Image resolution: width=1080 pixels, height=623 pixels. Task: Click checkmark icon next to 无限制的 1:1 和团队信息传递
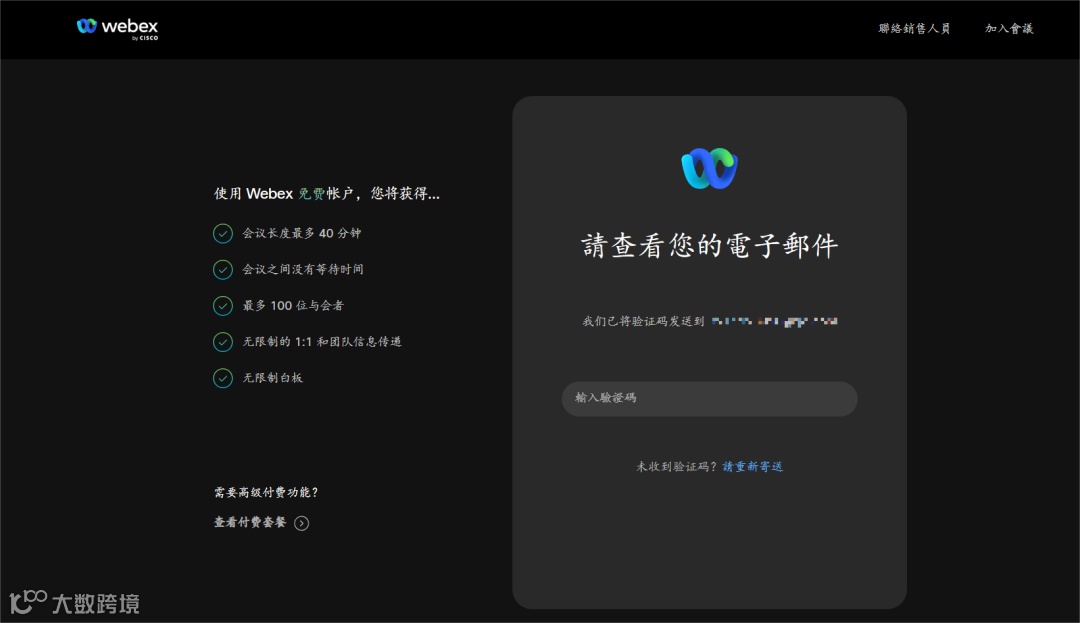coord(222,341)
